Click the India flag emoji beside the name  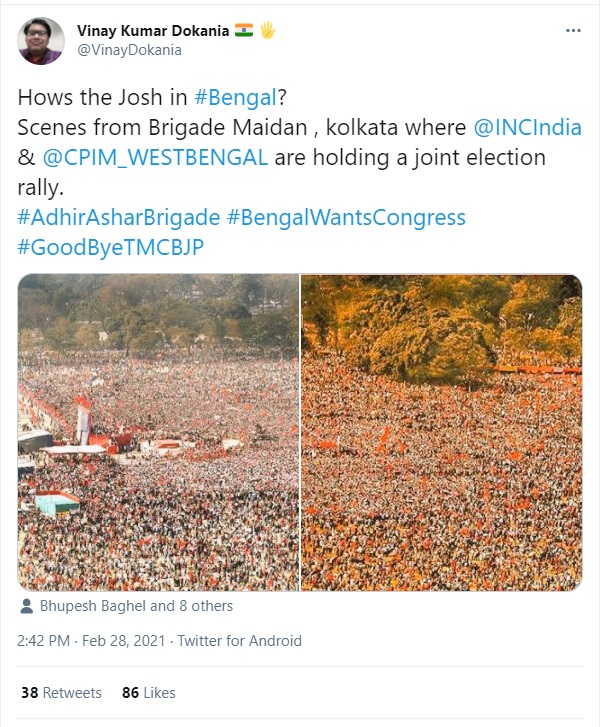pyautogui.click(x=244, y=30)
